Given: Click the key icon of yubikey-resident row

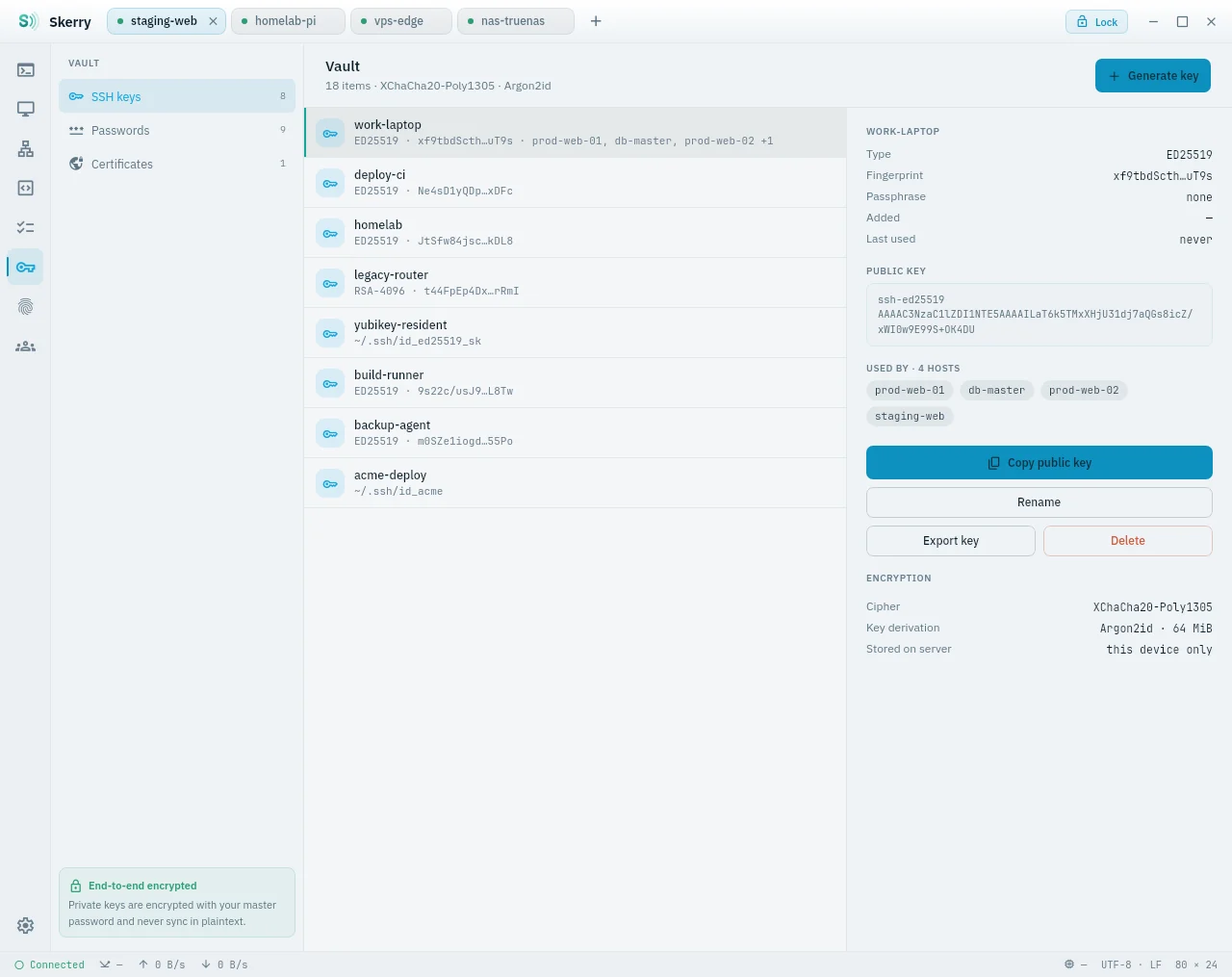Looking at the screenshot, I should click(x=330, y=333).
